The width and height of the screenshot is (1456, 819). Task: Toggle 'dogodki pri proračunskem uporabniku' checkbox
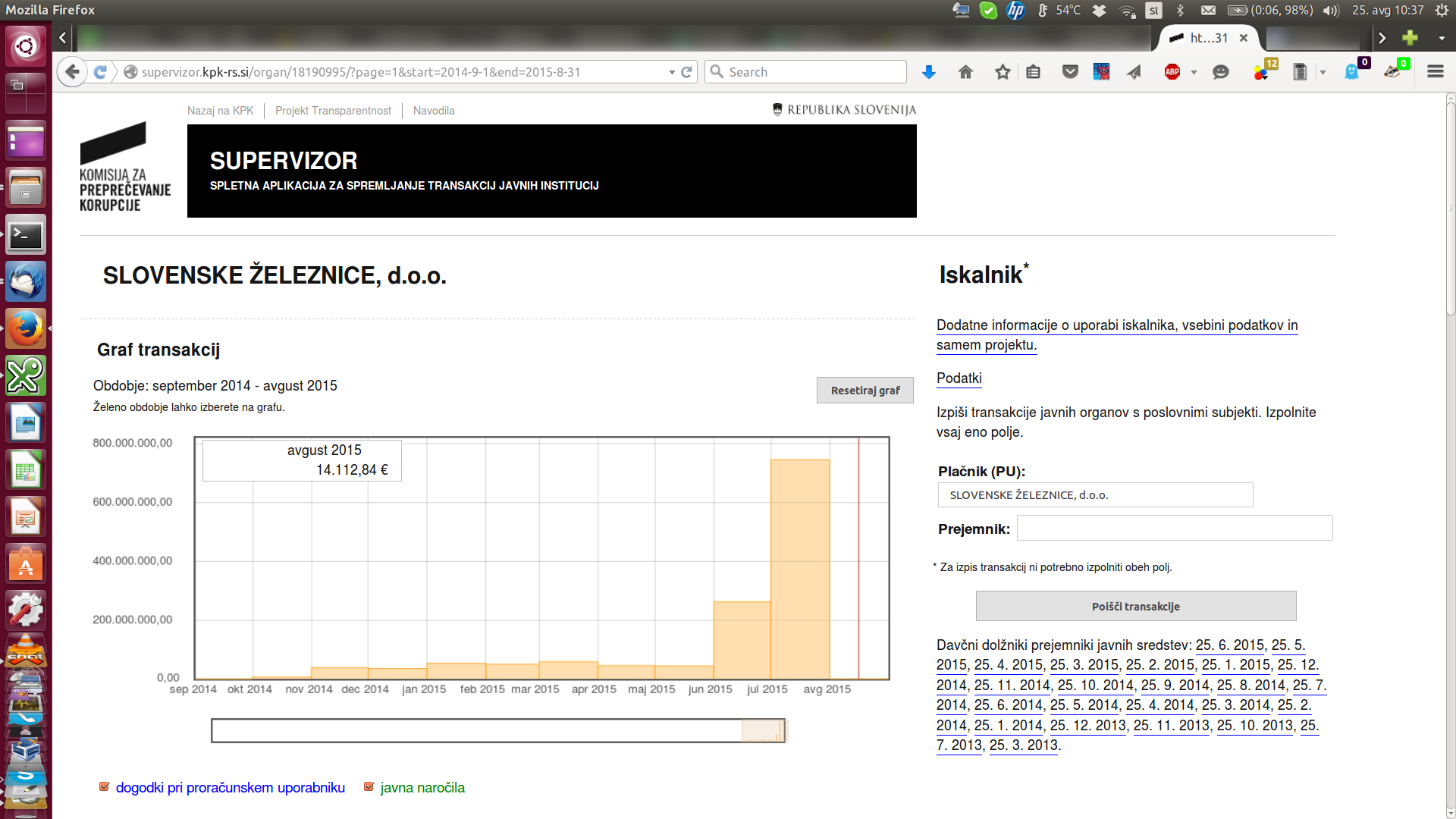105,787
